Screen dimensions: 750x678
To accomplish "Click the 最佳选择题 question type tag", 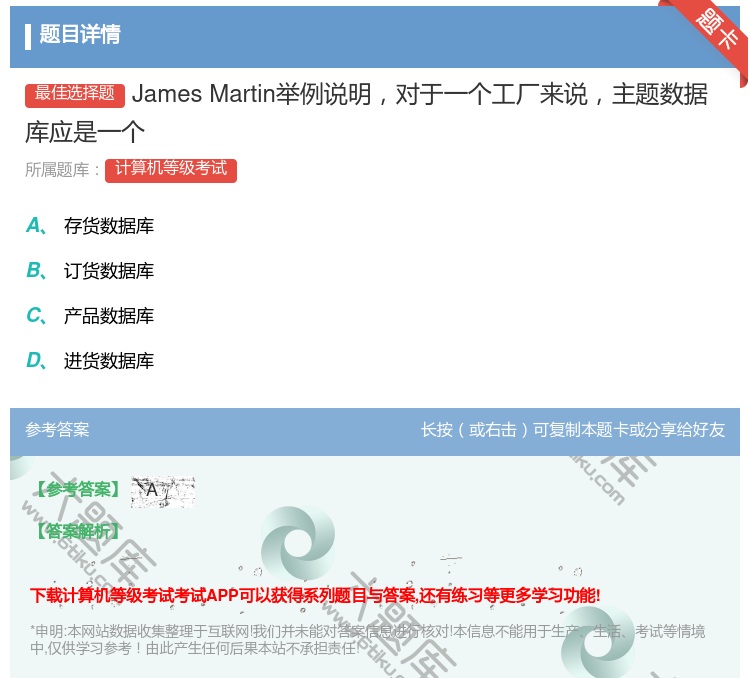I will [x=75, y=95].
